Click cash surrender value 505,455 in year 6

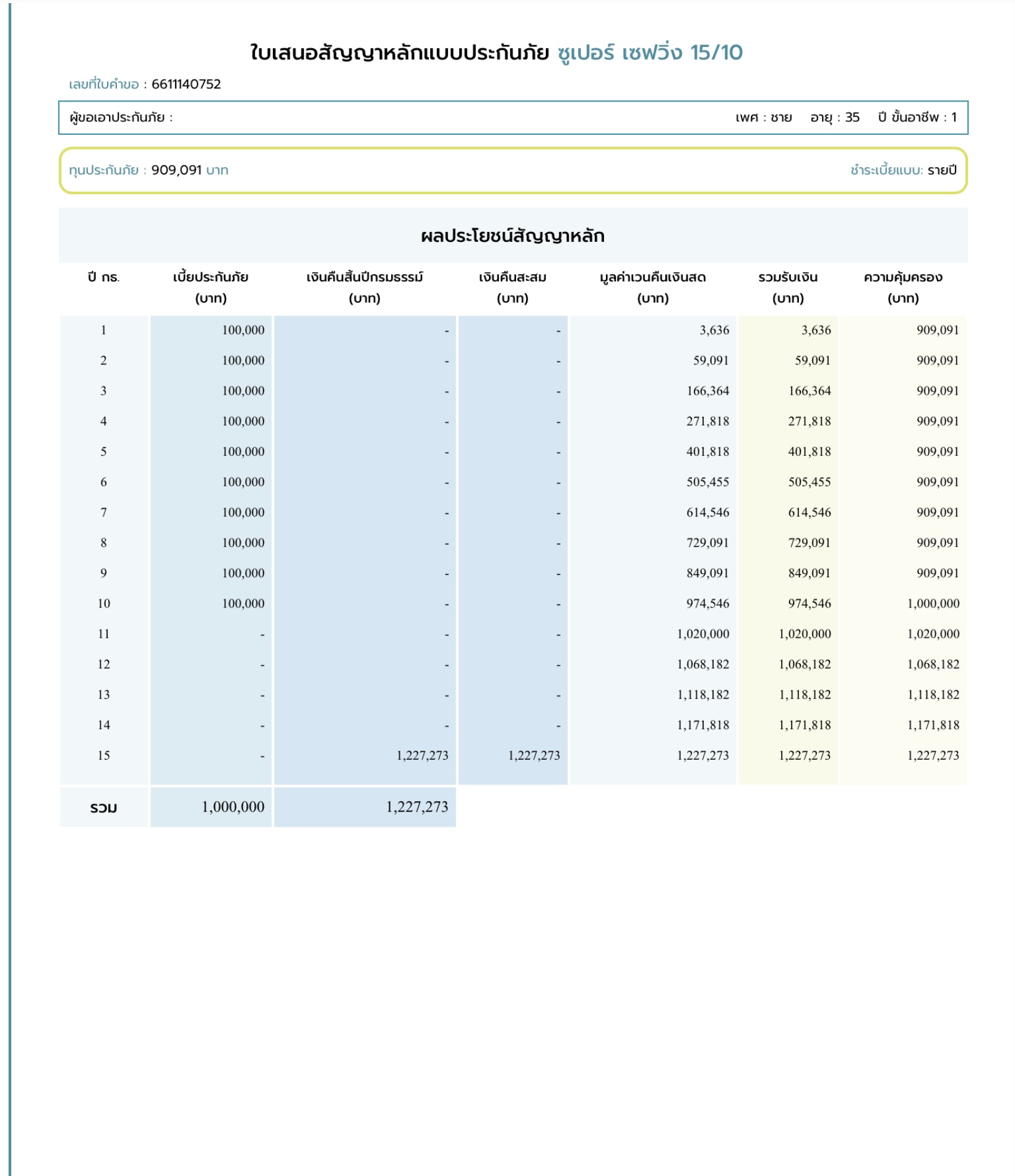tap(707, 482)
